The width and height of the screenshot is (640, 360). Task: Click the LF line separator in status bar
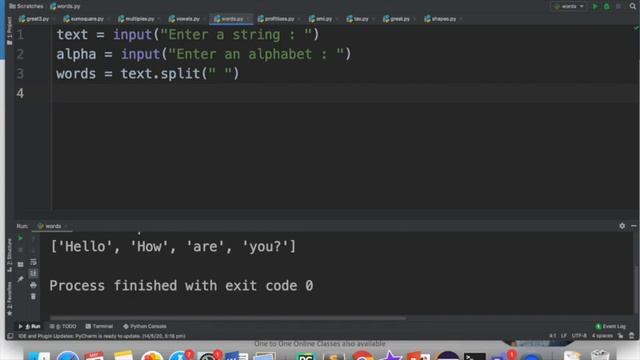pos(564,336)
